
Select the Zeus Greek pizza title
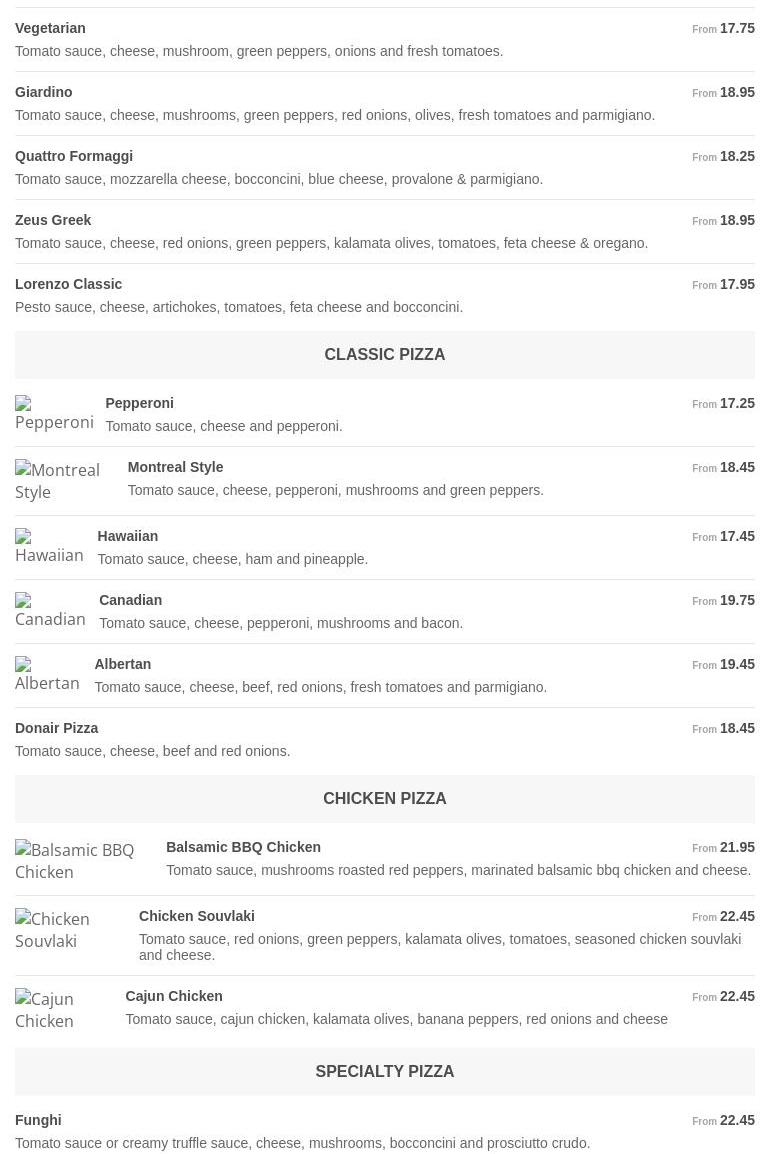coord(53,220)
